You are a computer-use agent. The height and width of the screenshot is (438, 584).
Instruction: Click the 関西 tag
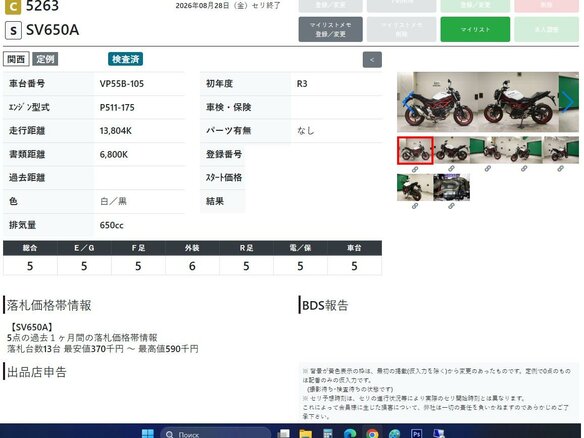[x=16, y=59]
